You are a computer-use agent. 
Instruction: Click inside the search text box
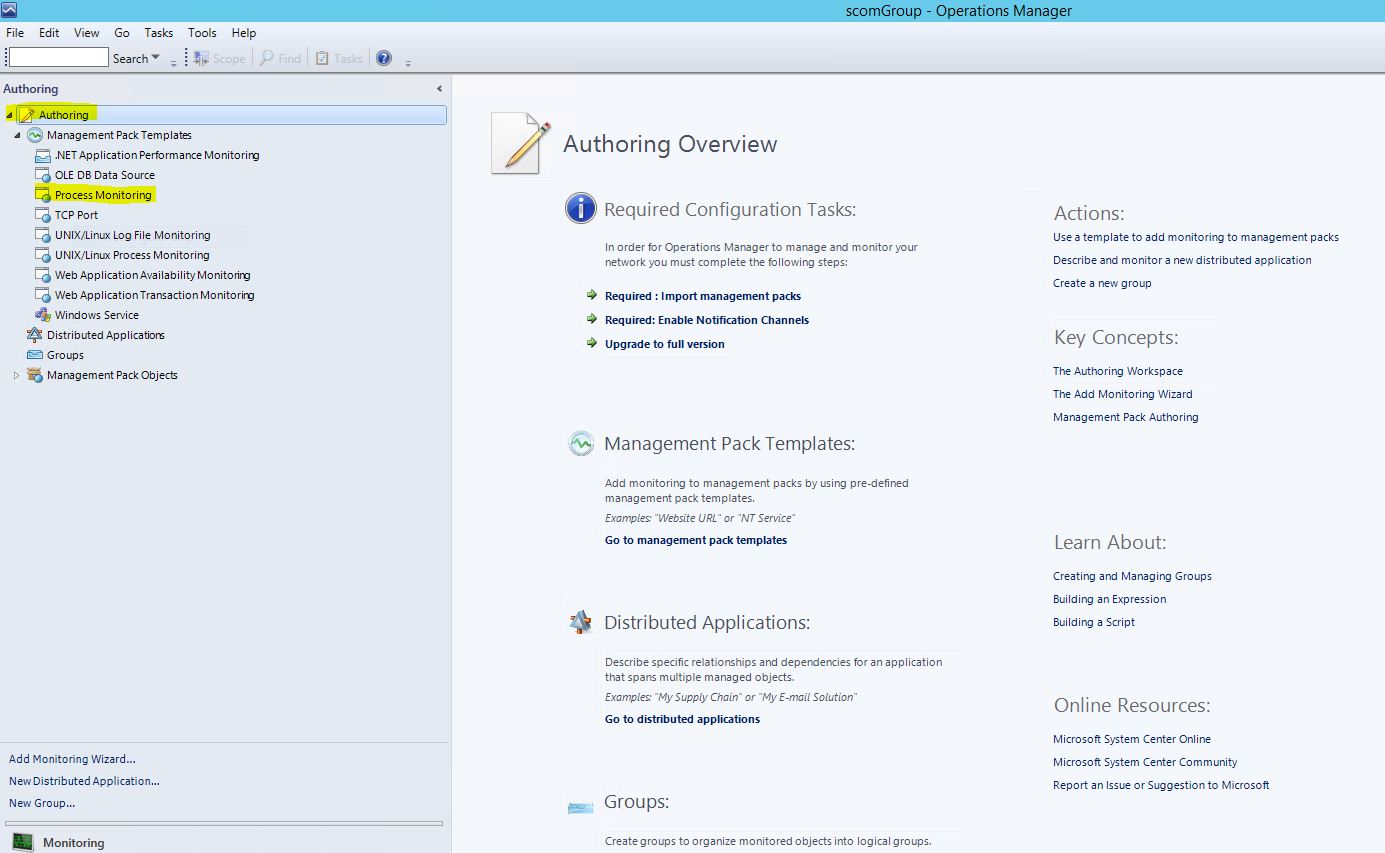coord(58,58)
